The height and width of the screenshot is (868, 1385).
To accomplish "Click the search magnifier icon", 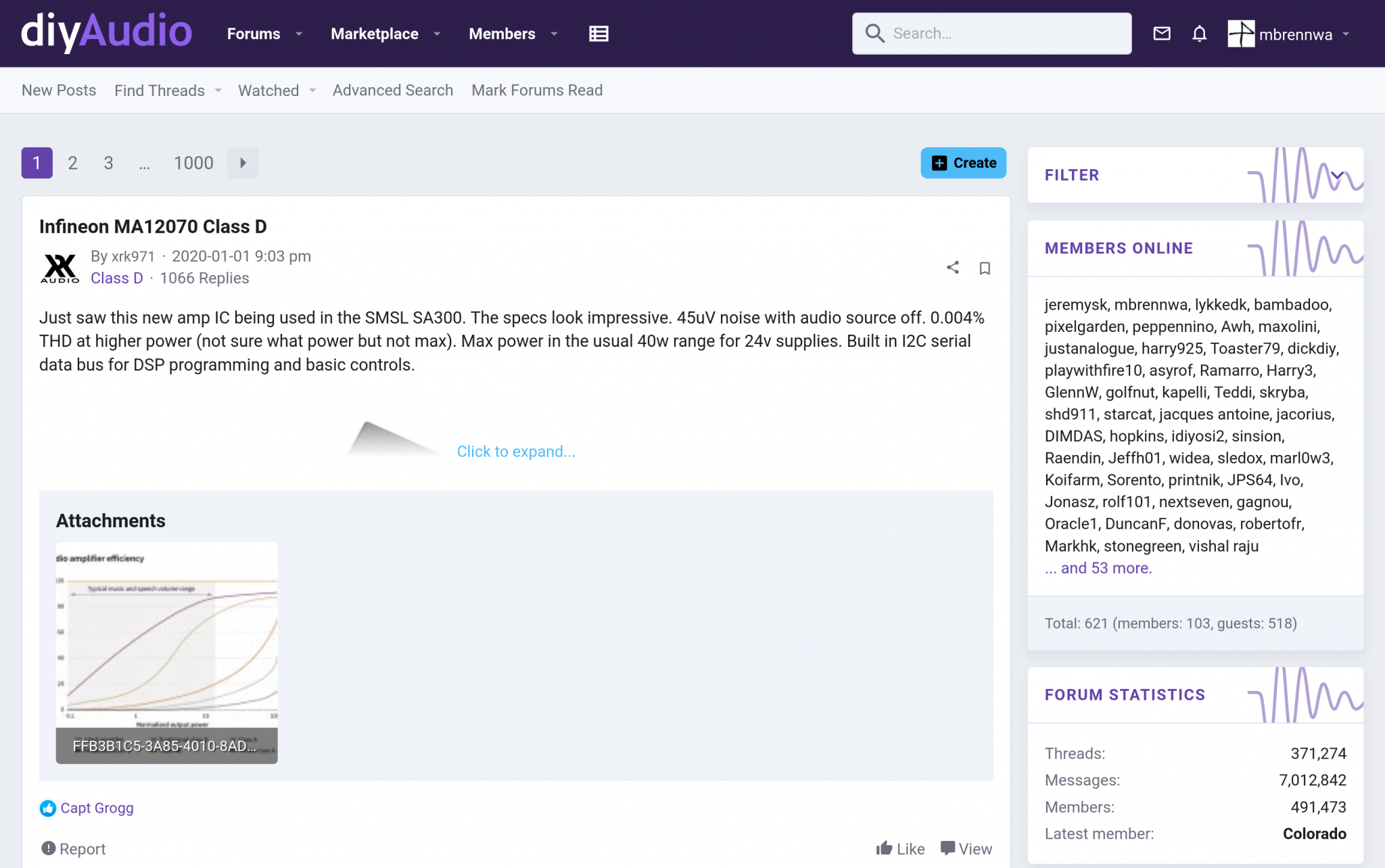I will (x=874, y=33).
